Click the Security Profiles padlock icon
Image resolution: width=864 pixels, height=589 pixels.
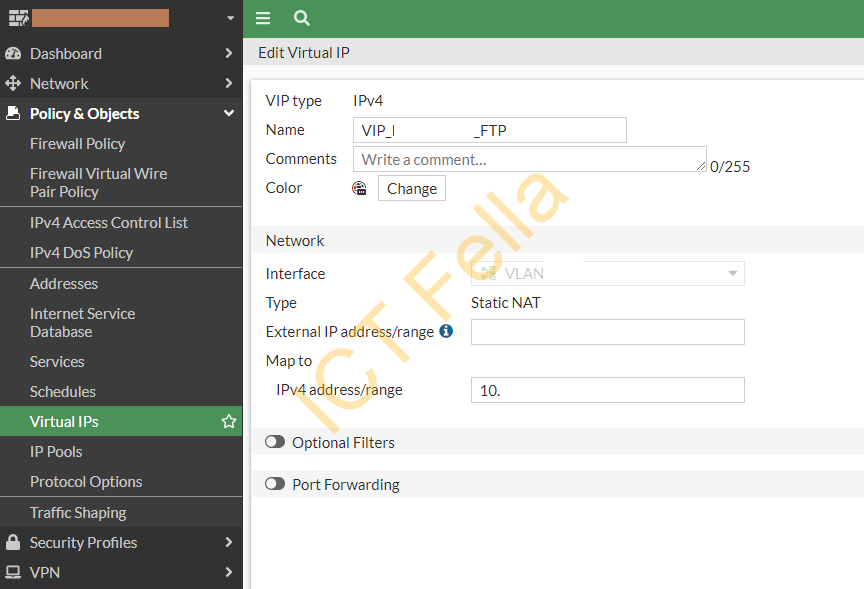pos(13,542)
